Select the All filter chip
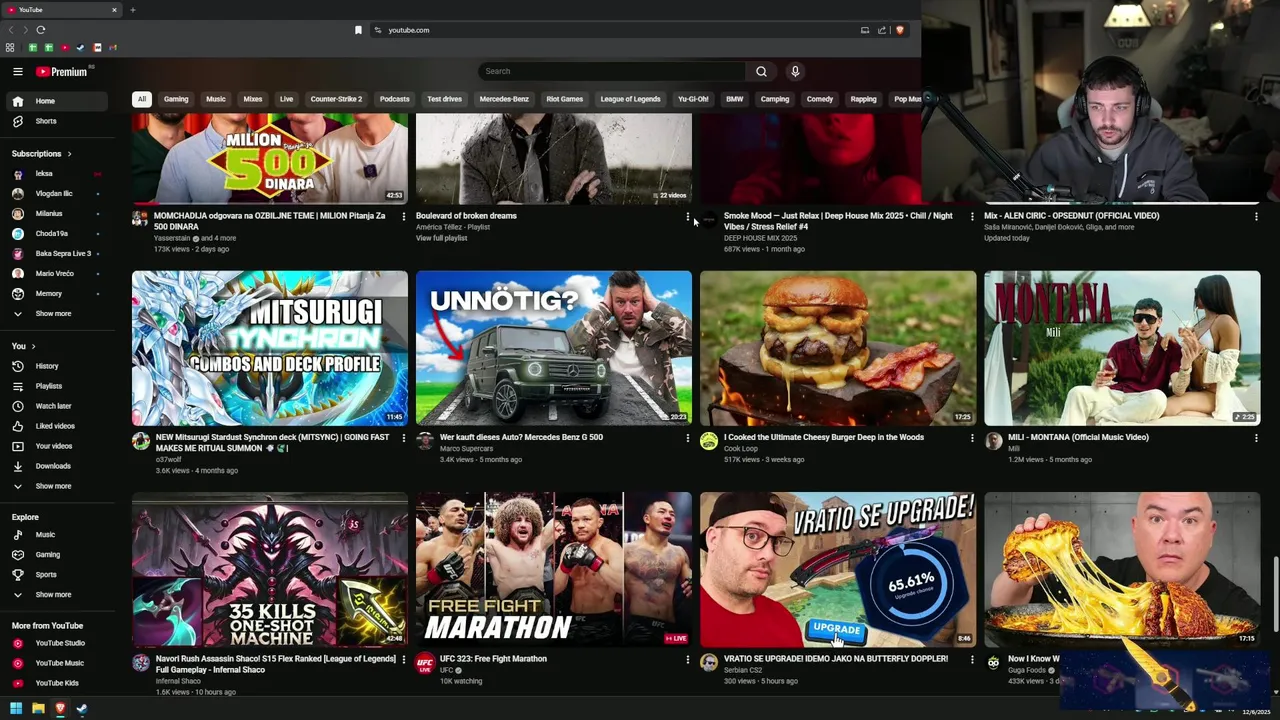1280x720 pixels. click(x=142, y=99)
